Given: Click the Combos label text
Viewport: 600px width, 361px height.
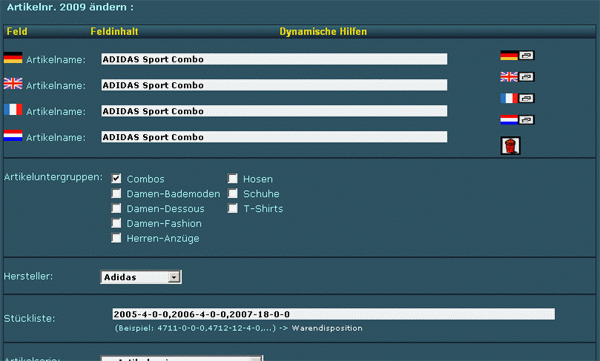Looking at the screenshot, I should [x=145, y=179].
